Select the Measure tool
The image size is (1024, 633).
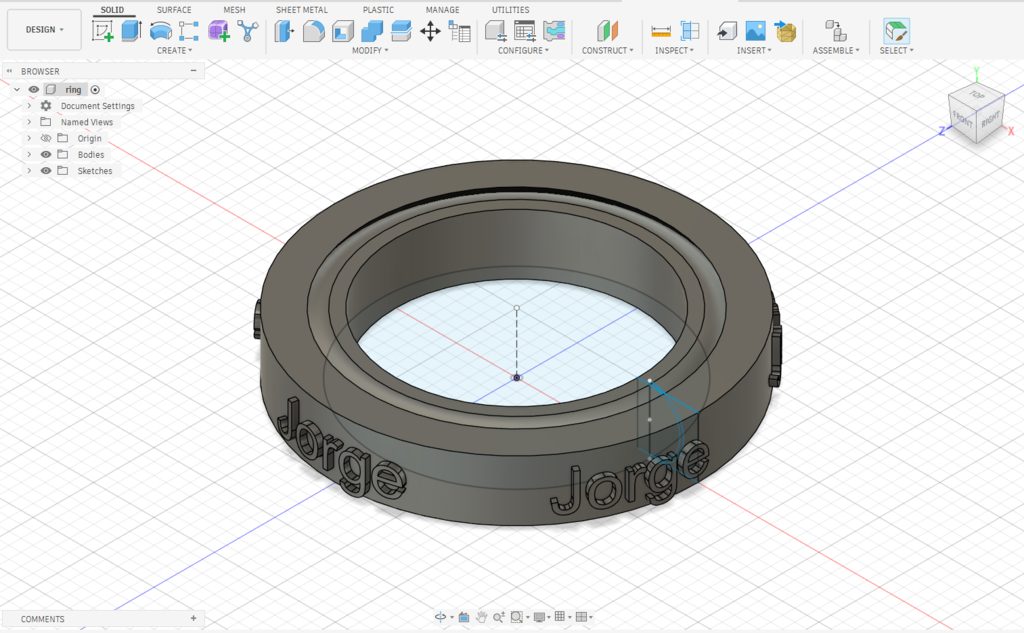click(x=661, y=31)
